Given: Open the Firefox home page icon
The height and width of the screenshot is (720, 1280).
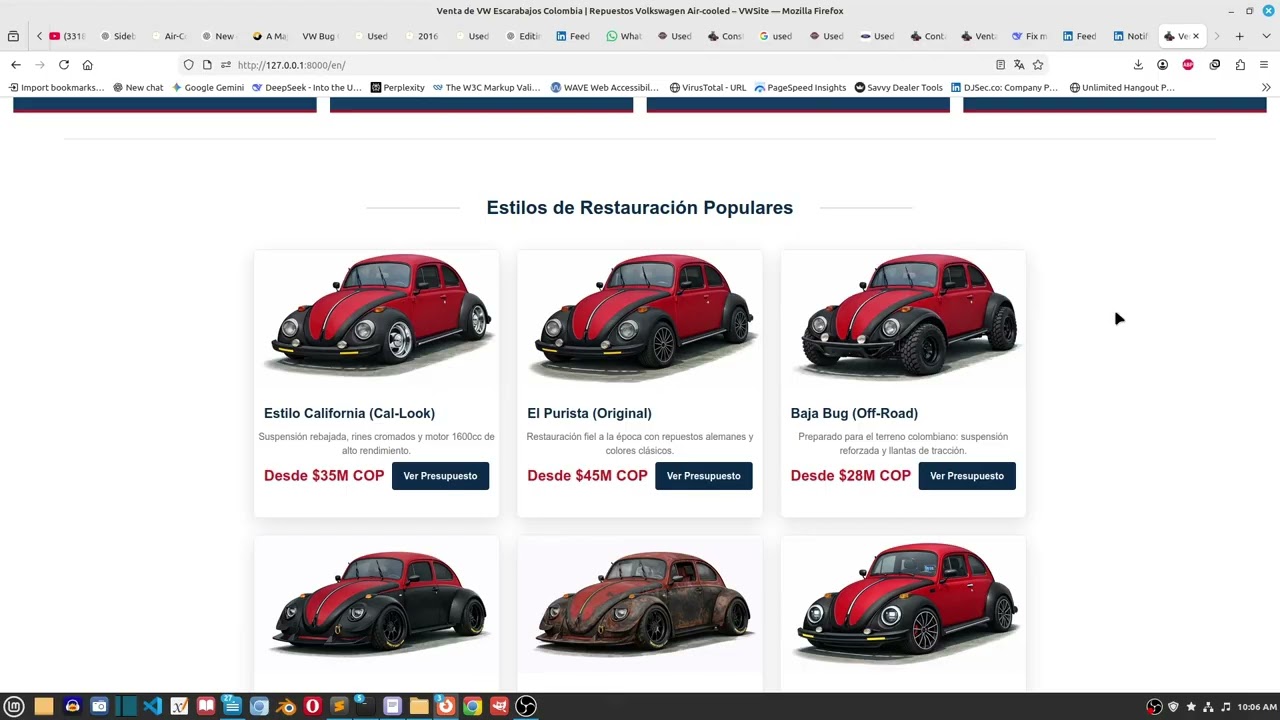Looking at the screenshot, I should pos(88,65).
